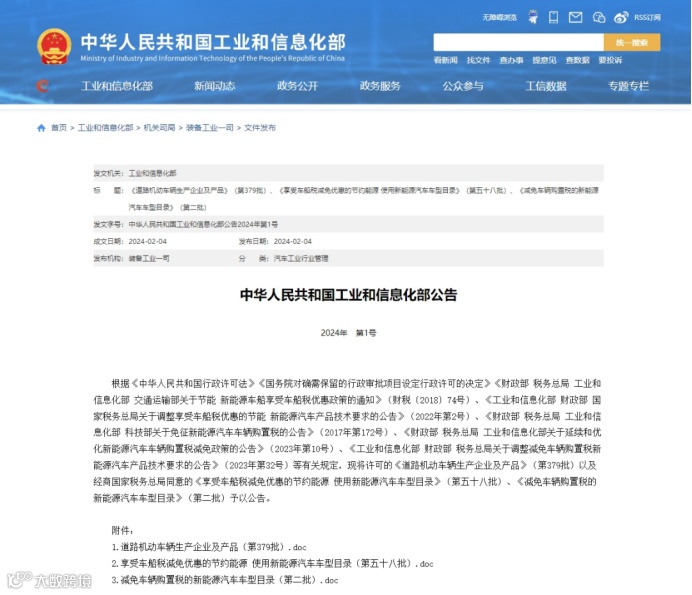
Task: Open the 政务服务 nav menu
Action: (380, 86)
